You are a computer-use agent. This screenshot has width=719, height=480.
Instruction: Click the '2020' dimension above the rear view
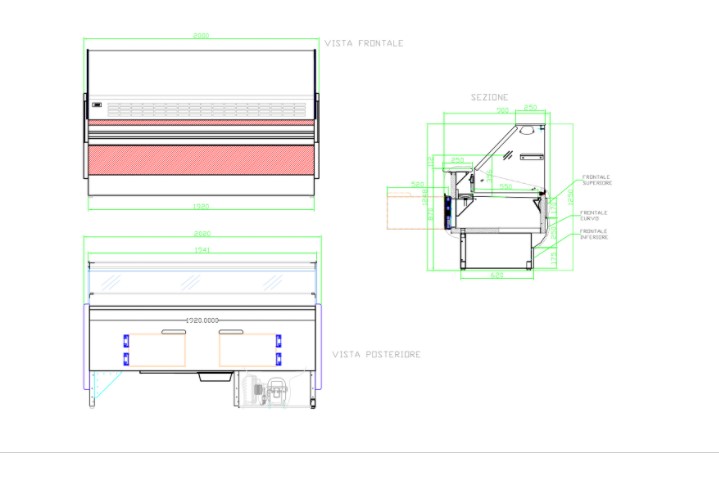(202, 233)
